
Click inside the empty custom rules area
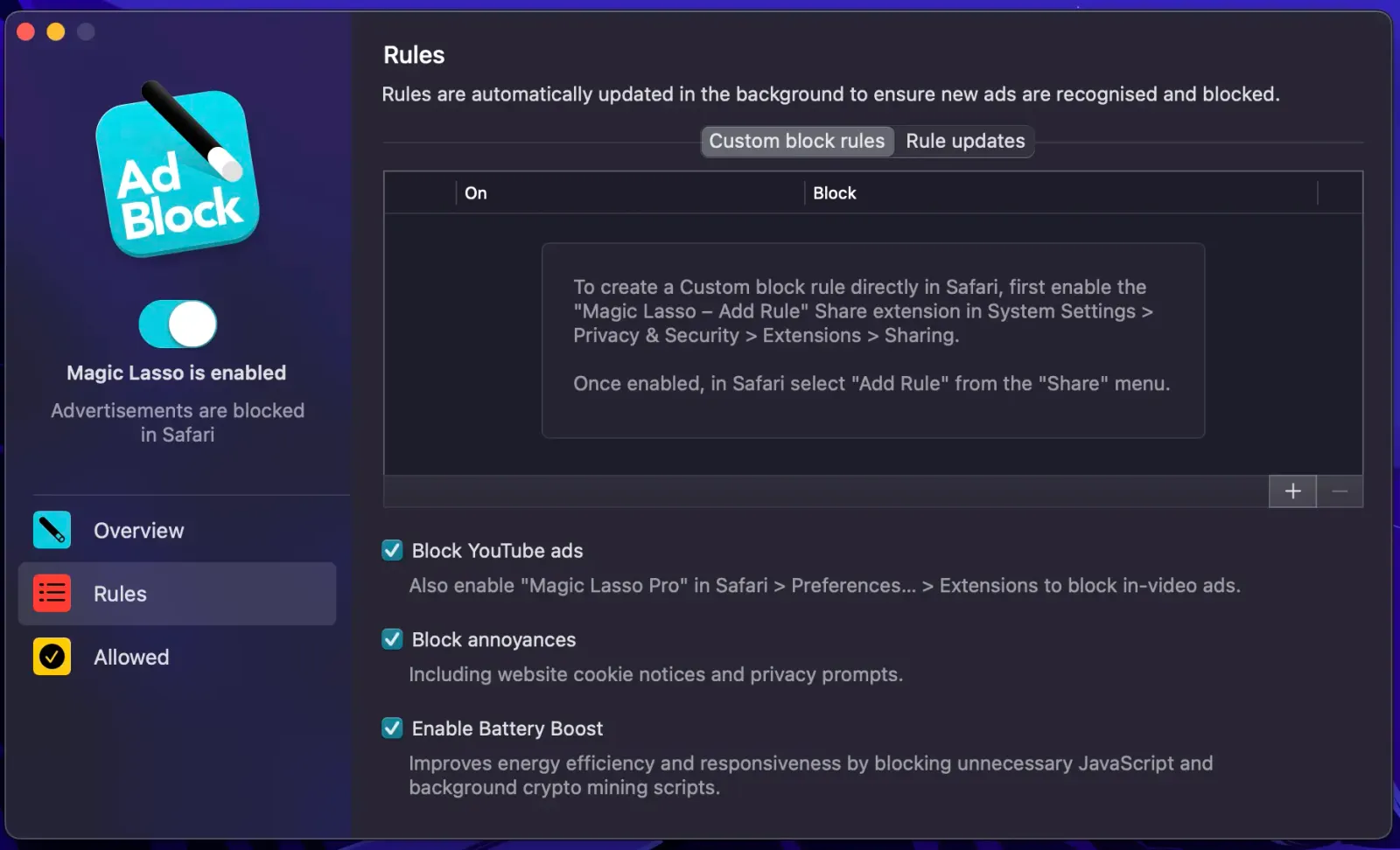click(873, 341)
